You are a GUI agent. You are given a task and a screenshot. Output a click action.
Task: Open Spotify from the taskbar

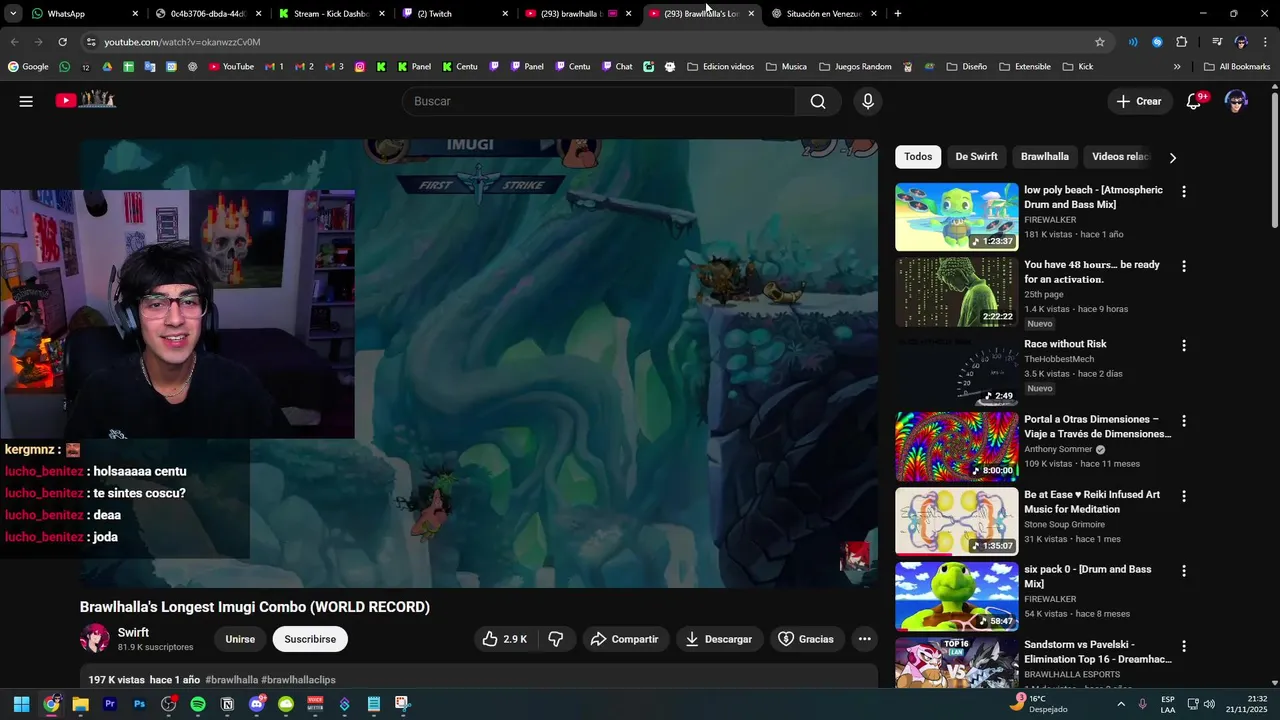tap(198, 704)
